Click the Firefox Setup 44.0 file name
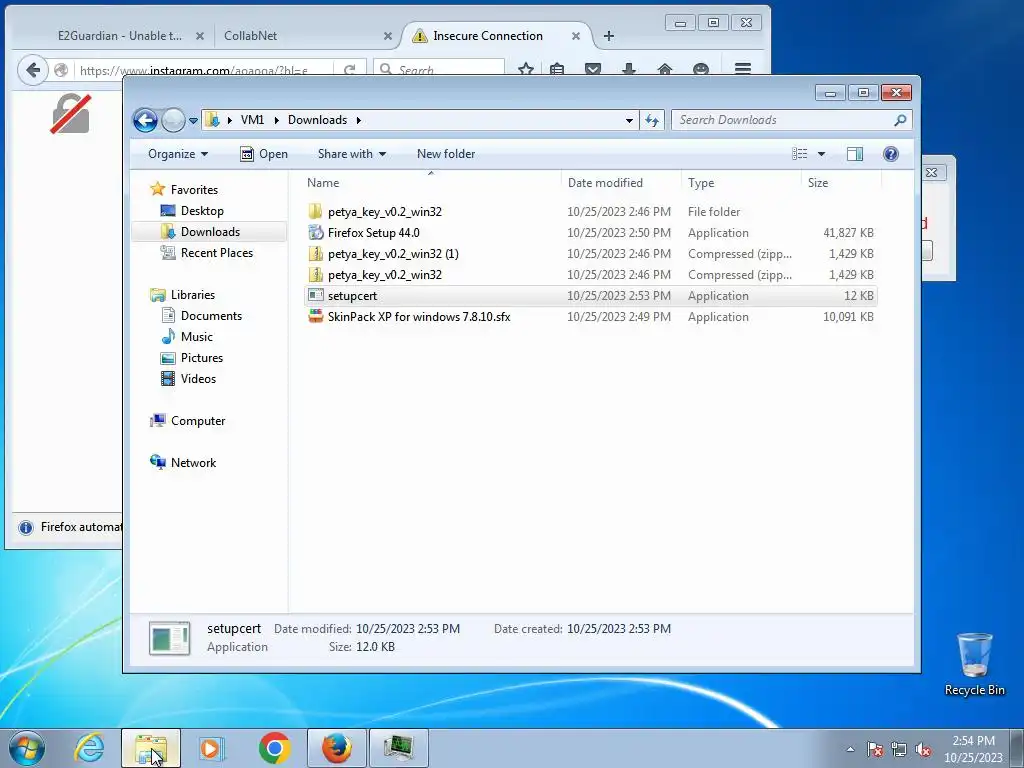Image resolution: width=1024 pixels, height=768 pixels. click(374, 232)
